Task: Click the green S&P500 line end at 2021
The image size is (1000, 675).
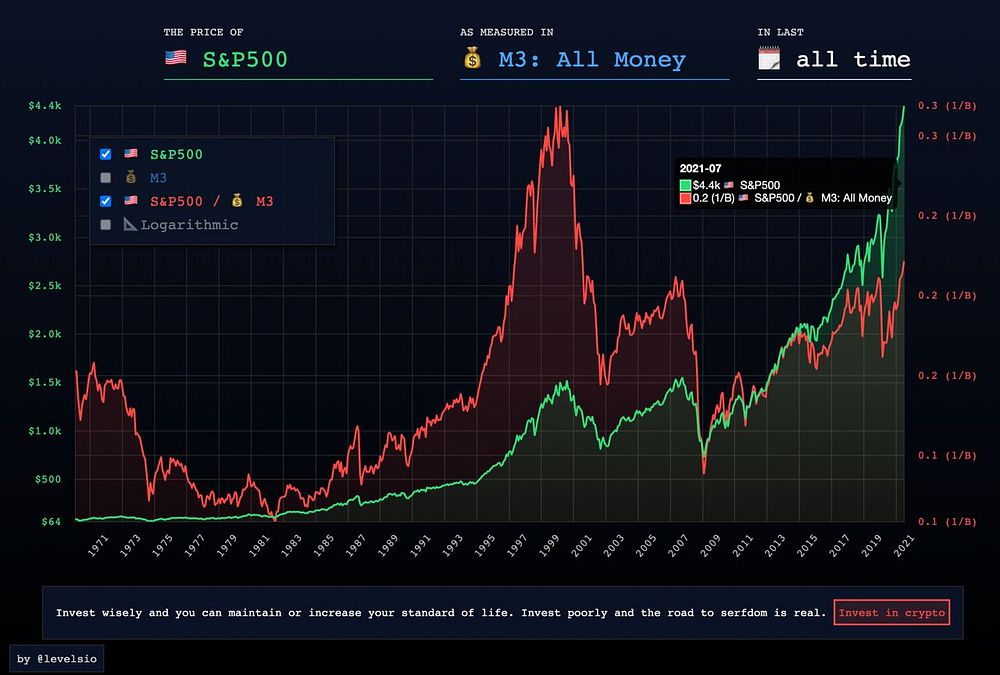Action: (903, 108)
